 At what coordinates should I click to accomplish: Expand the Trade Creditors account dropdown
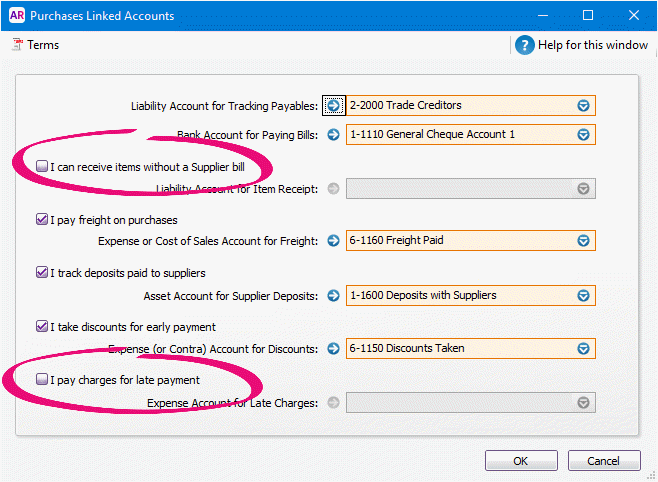pyautogui.click(x=583, y=106)
